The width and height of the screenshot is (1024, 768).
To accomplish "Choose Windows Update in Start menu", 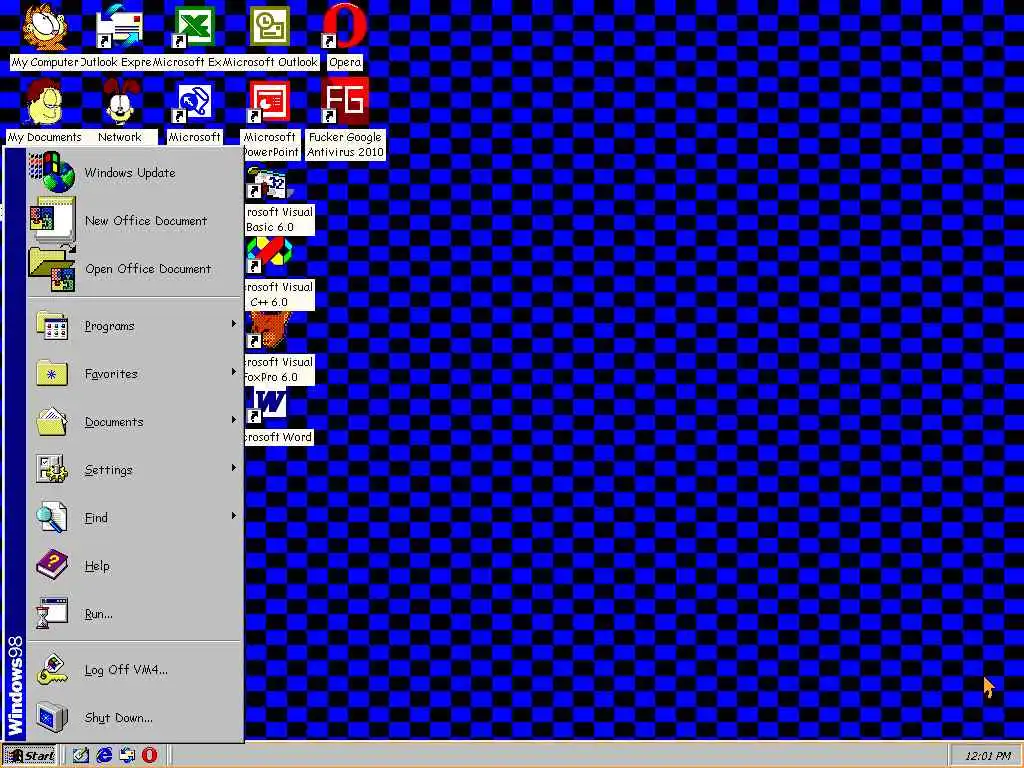I will click(x=135, y=172).
